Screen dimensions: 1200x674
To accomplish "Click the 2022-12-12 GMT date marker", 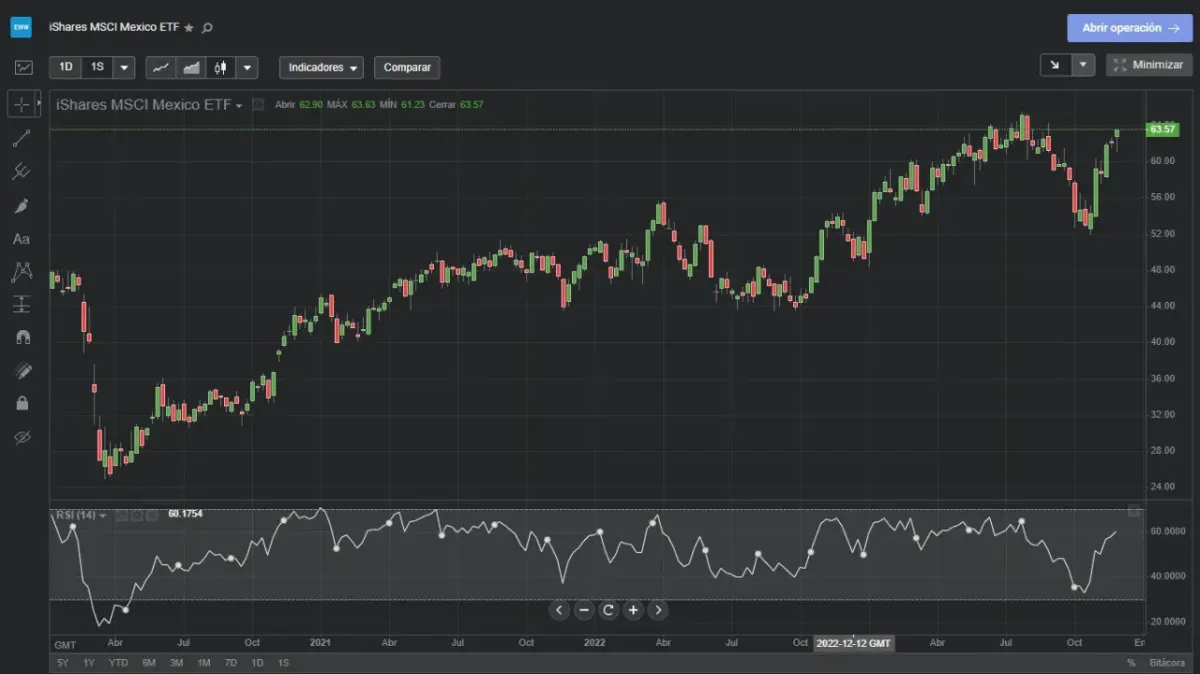I will [x=854, y=643].
